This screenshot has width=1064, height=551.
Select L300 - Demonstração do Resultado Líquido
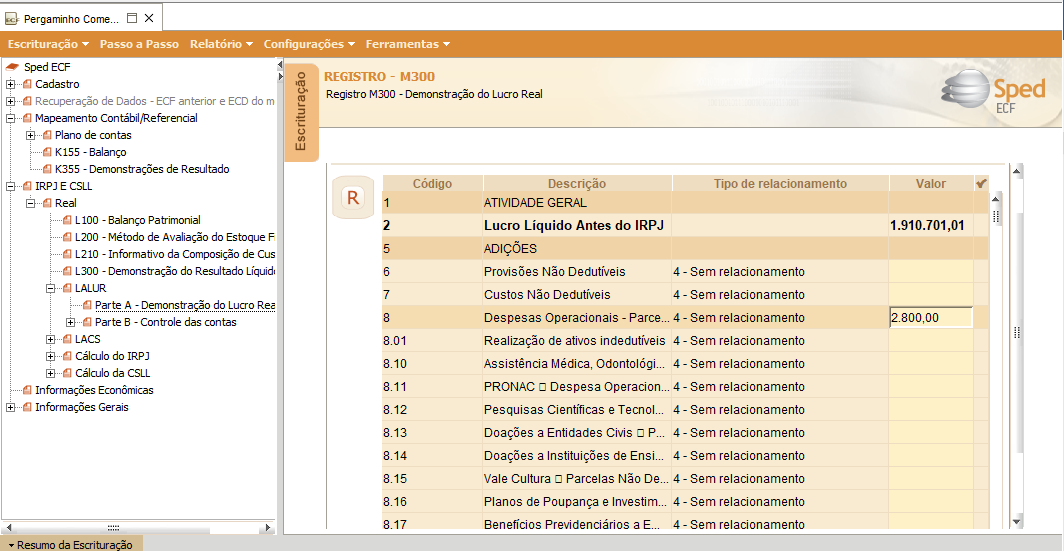tap(175, 271)
